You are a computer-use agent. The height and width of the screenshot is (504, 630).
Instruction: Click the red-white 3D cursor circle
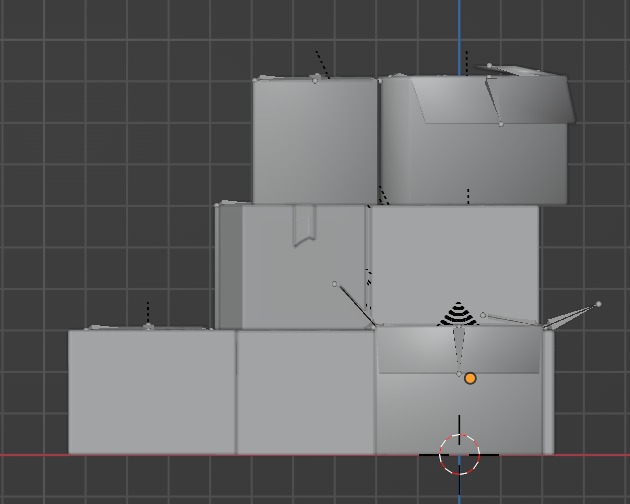459,455
